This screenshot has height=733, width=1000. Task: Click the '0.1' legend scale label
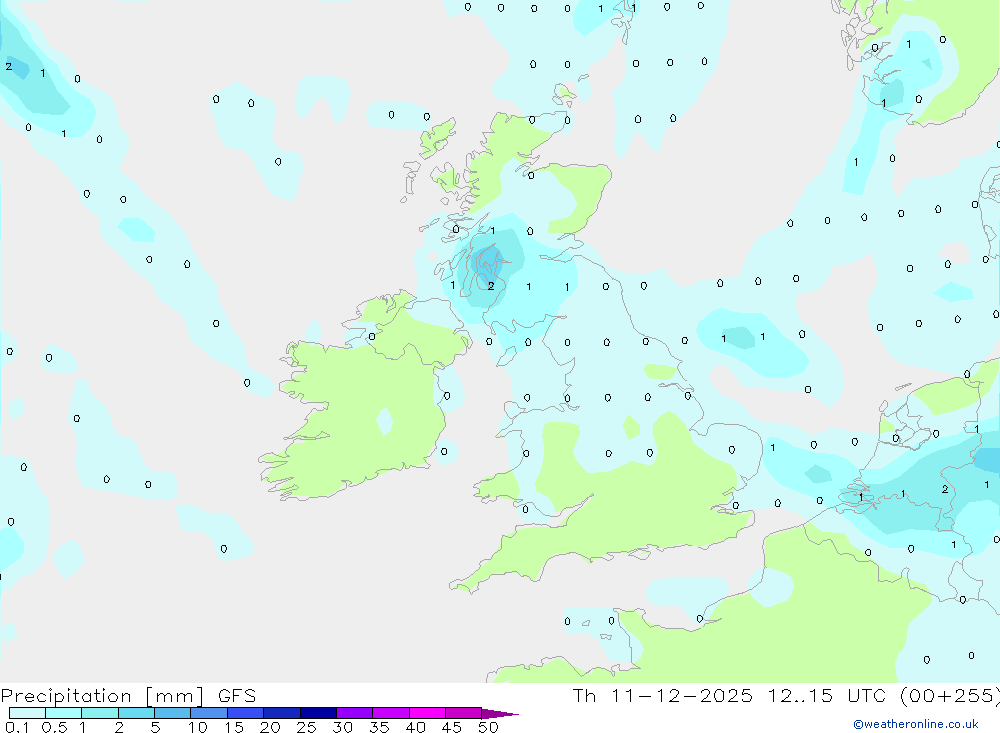(x=17, y=727)
